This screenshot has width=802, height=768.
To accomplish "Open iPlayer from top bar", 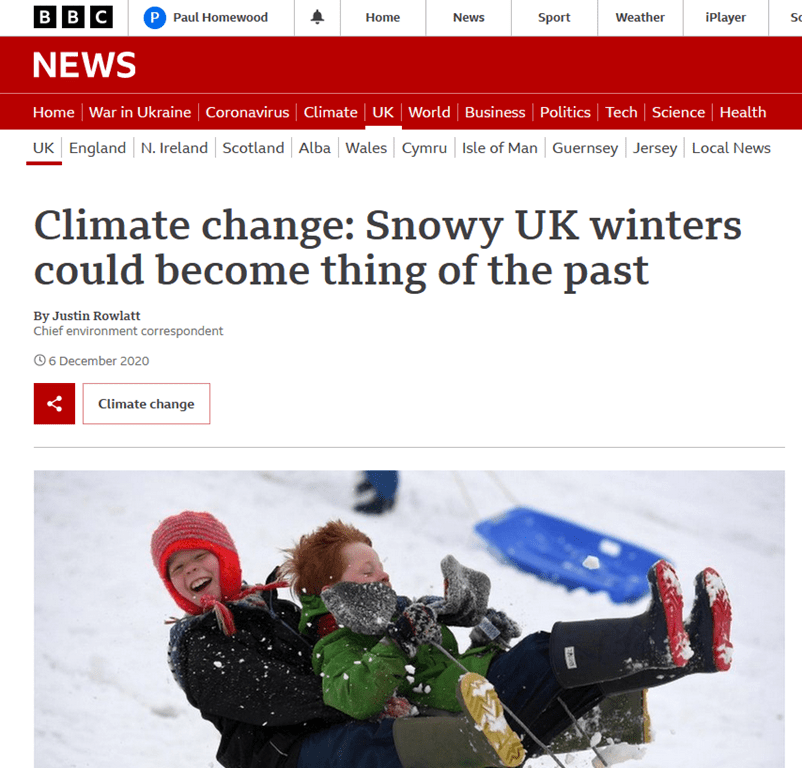I will [x=725, y=18].
